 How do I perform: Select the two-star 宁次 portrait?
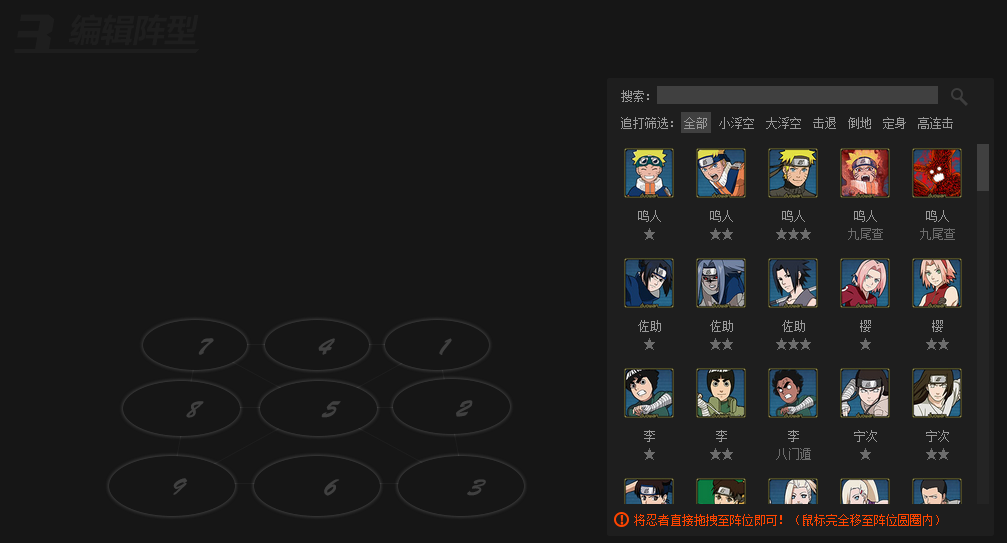point(937,393)
